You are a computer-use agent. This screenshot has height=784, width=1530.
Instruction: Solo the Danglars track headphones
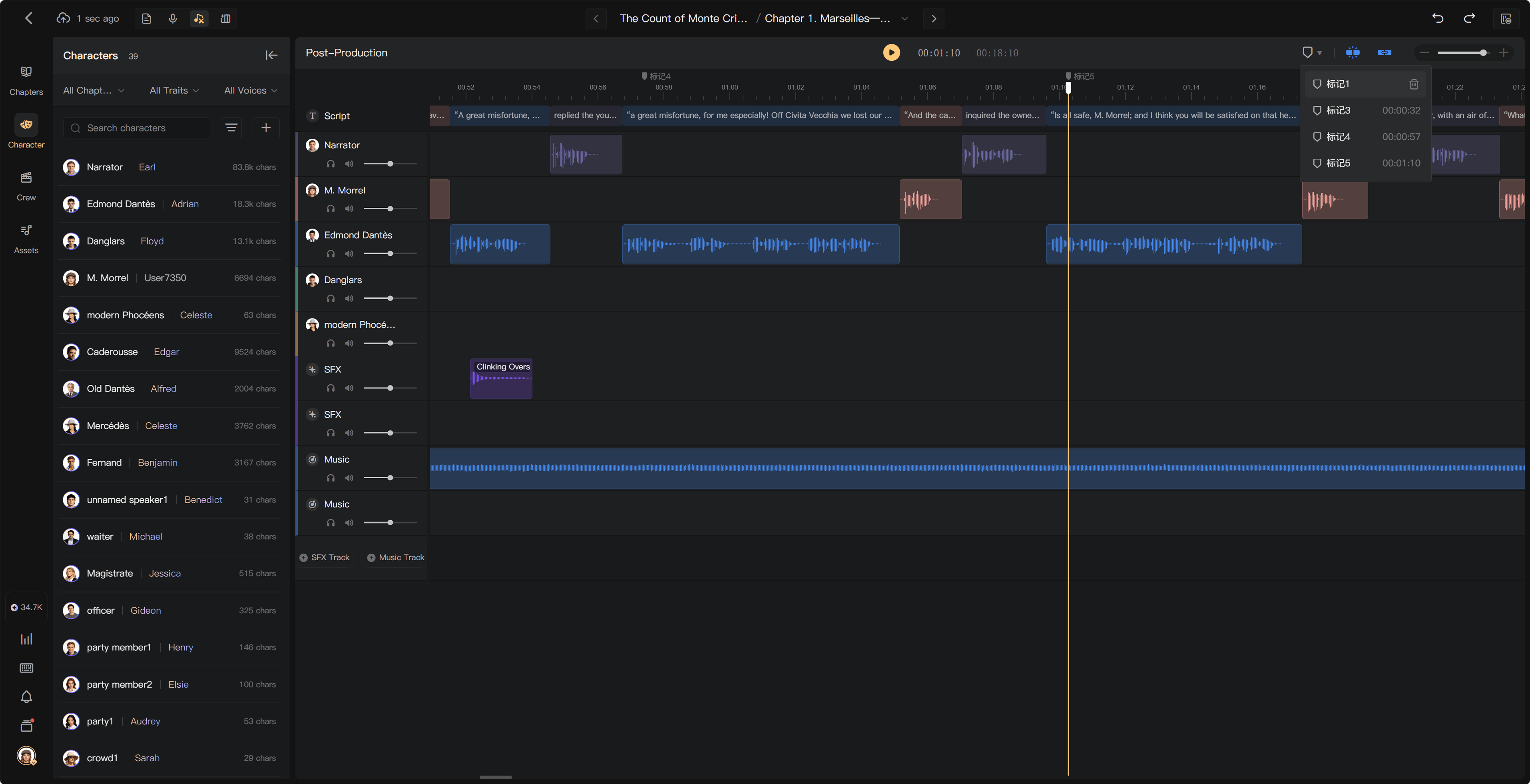click(x=331, y=299)
